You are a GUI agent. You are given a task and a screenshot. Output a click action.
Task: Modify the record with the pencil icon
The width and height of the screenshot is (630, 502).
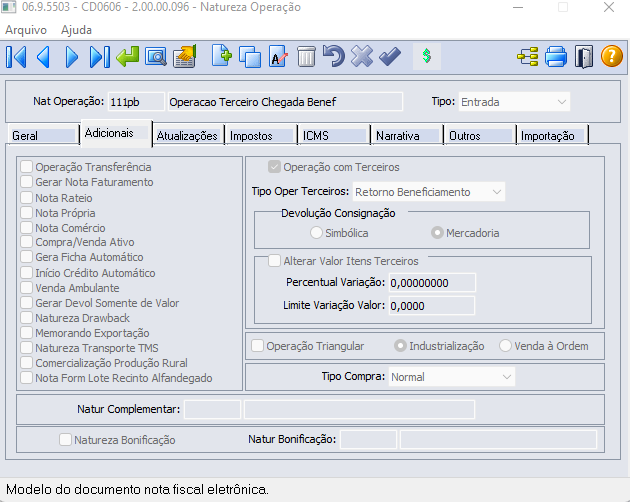[278, 56]
